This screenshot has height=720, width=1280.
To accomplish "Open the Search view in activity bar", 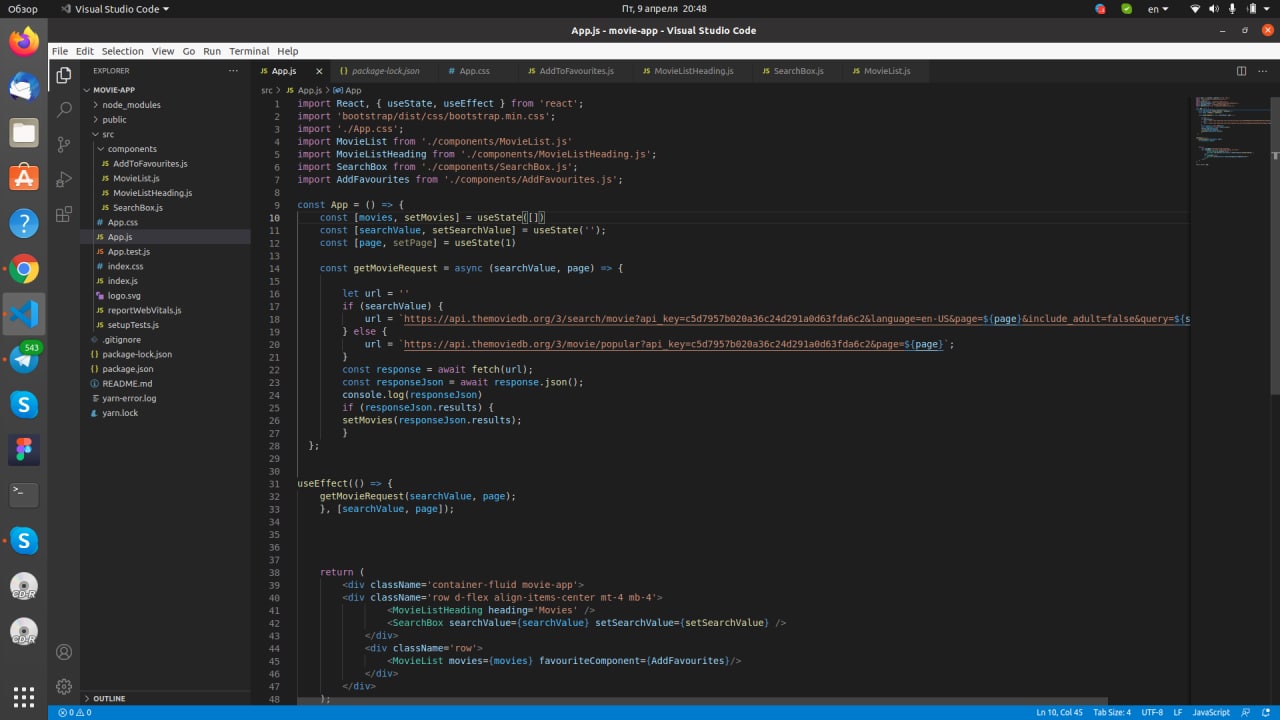I will 64,109.
